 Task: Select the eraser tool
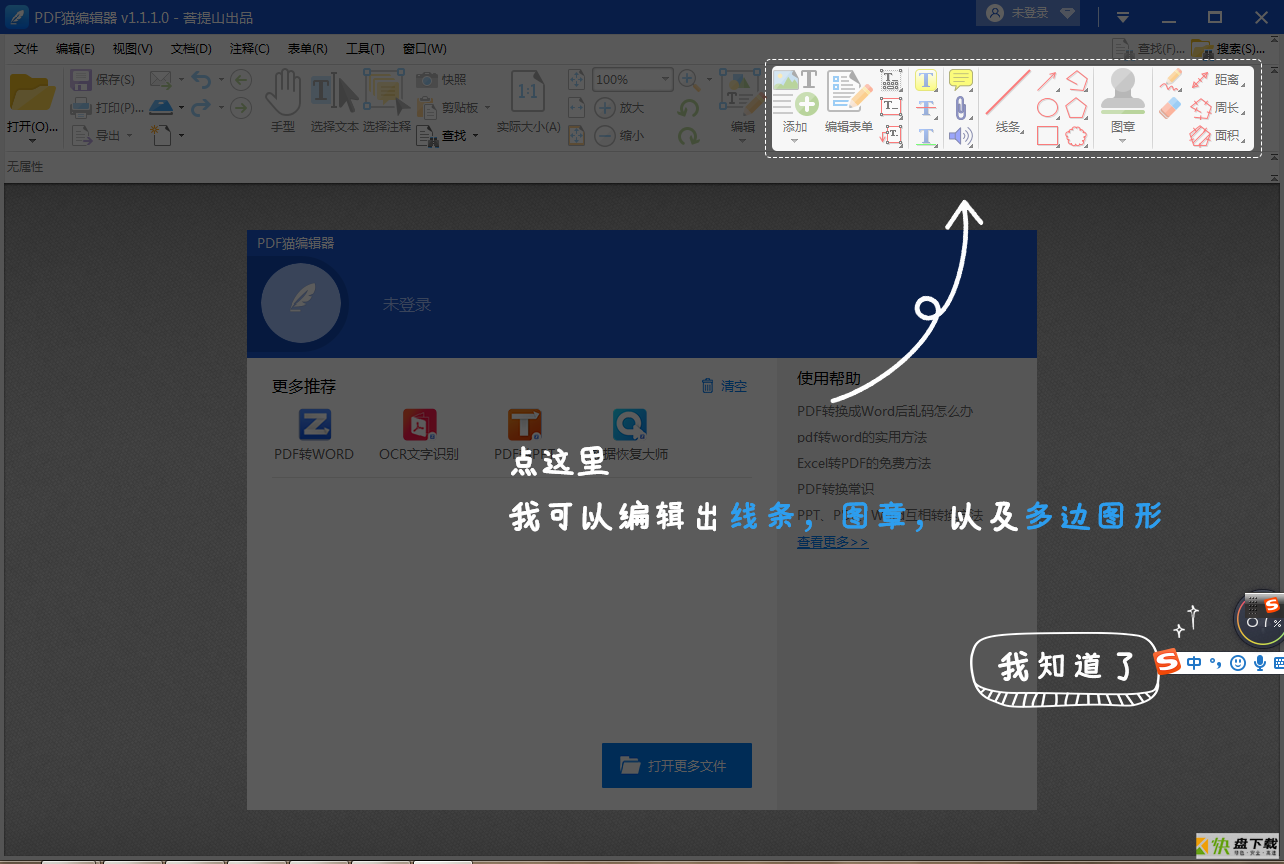[1171, 108]
